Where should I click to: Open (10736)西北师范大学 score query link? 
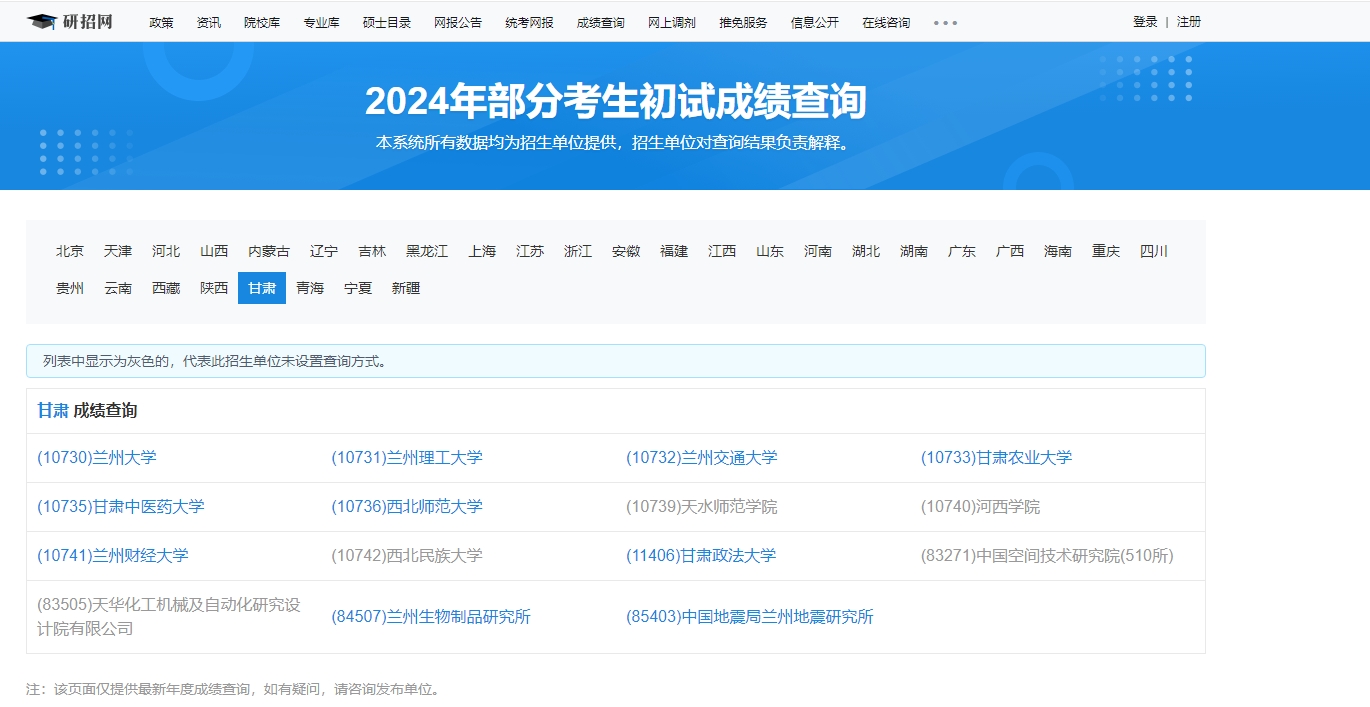[x=407, y=507]
